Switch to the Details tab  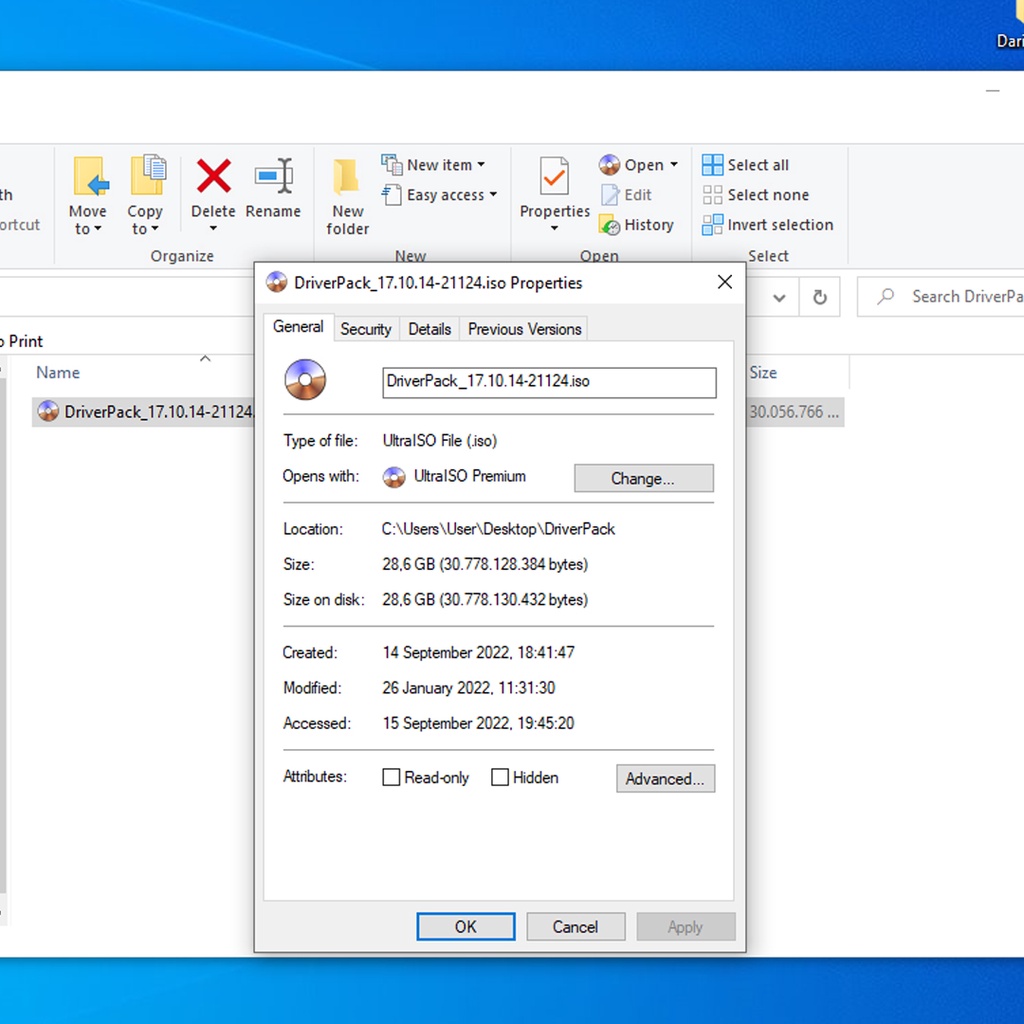(x=430, y=329)
